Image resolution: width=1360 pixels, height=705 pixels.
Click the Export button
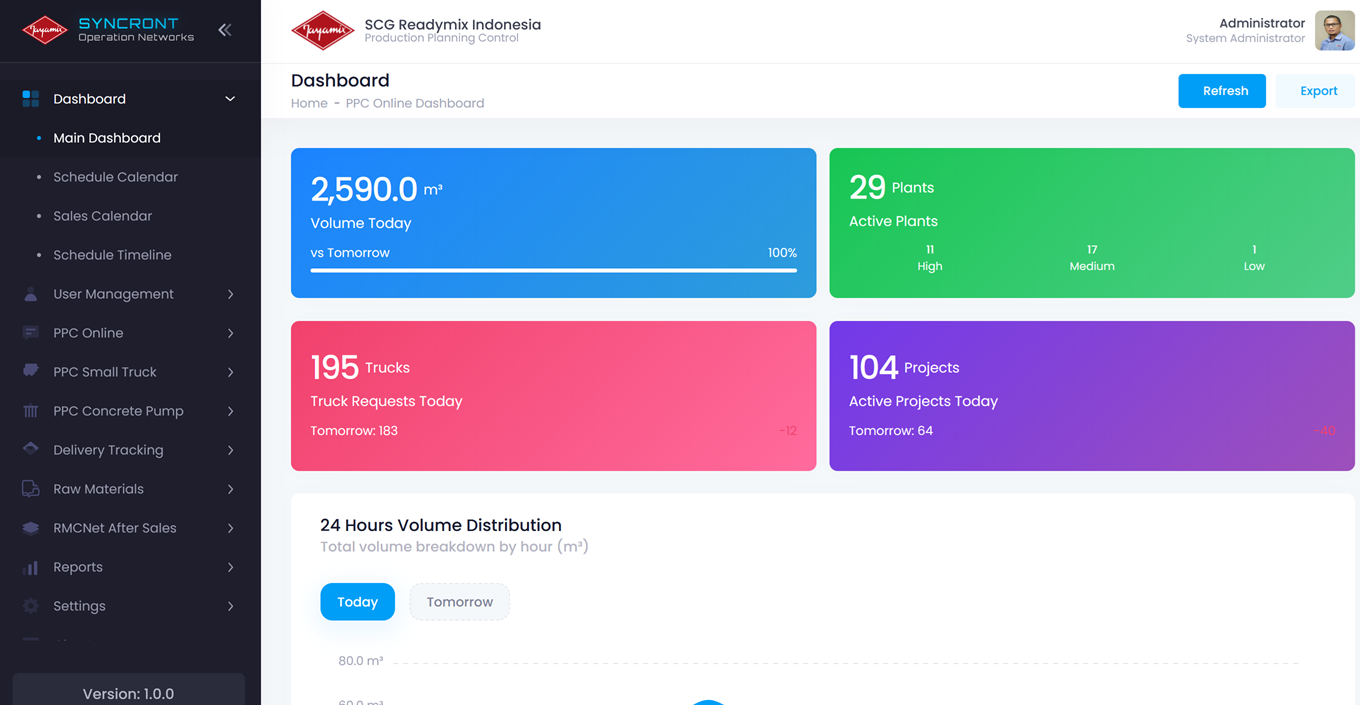pos(1317,91)
